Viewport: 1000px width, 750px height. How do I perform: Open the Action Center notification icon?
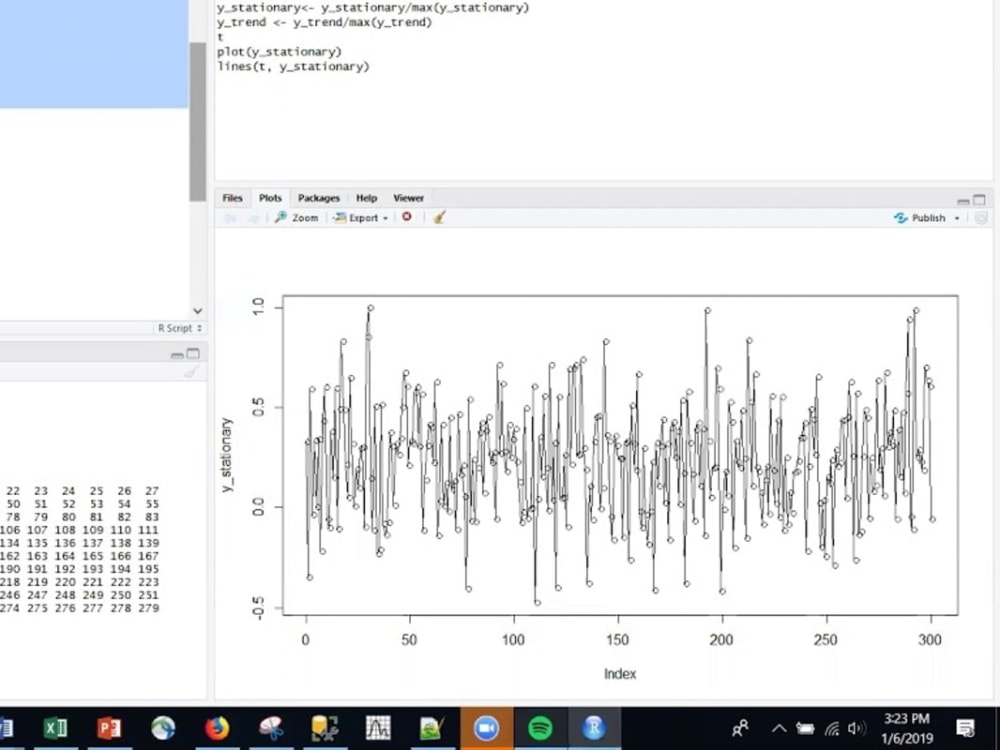point(964,727)
